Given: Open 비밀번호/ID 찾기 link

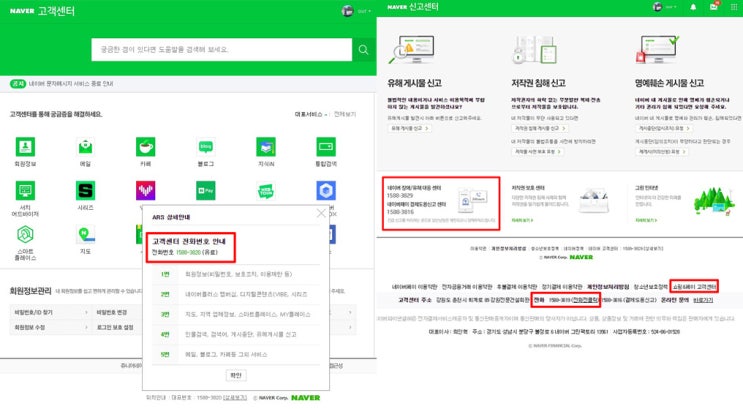Looking at the screenshot, I should 50,312.
